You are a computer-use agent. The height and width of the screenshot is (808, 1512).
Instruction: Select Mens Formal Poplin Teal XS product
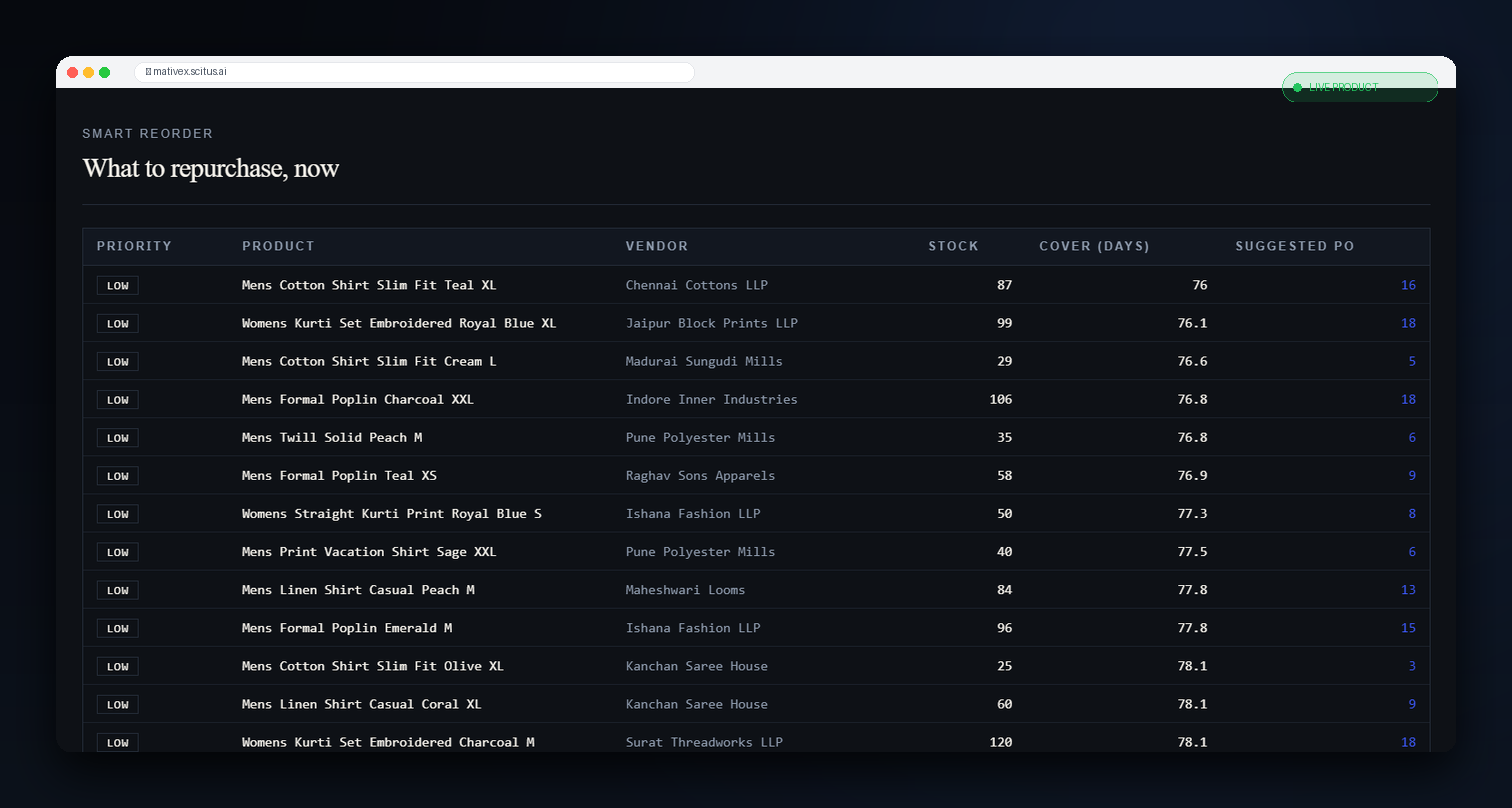pos(339,475)
